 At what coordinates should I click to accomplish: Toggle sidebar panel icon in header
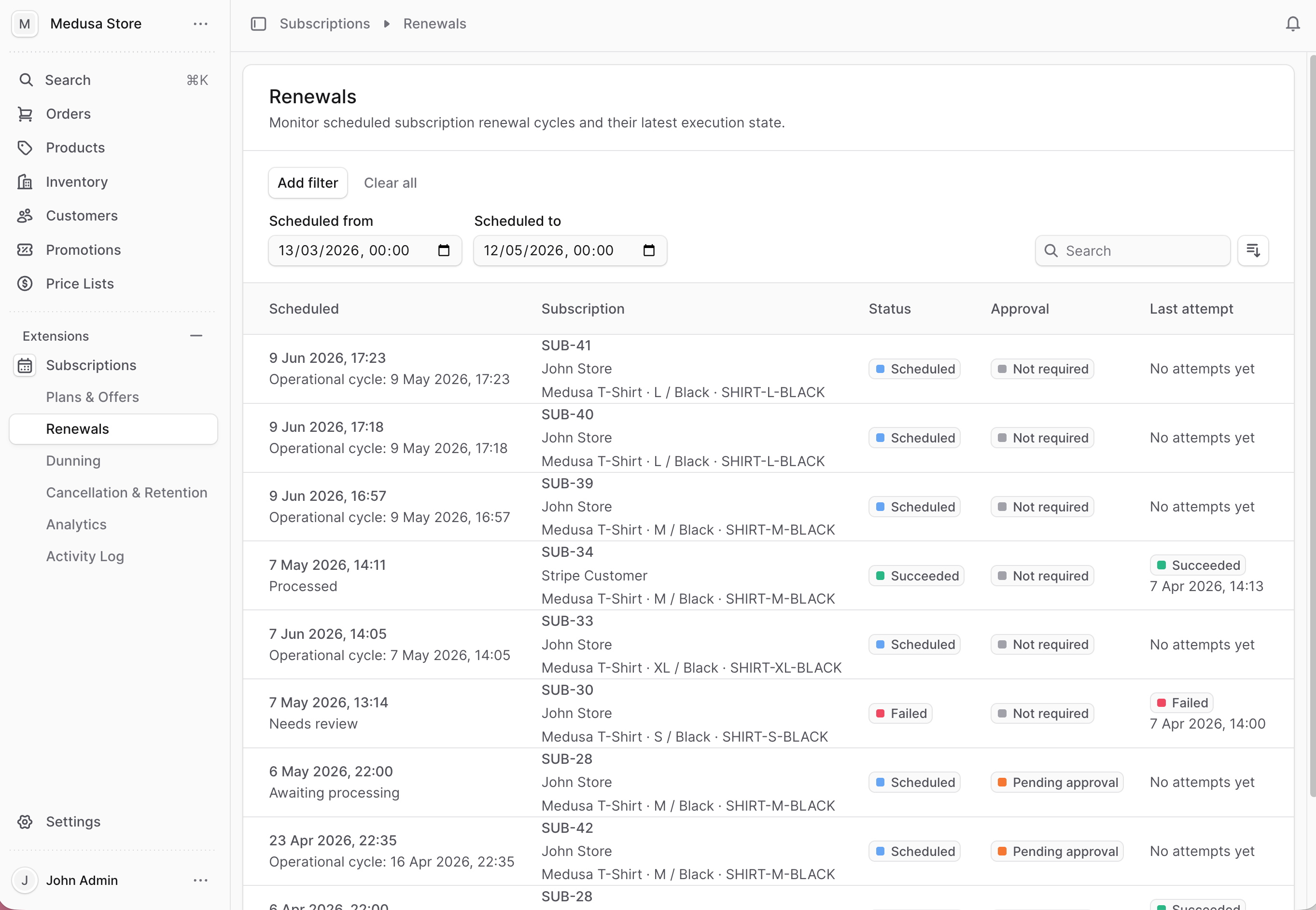coord(258,24)
